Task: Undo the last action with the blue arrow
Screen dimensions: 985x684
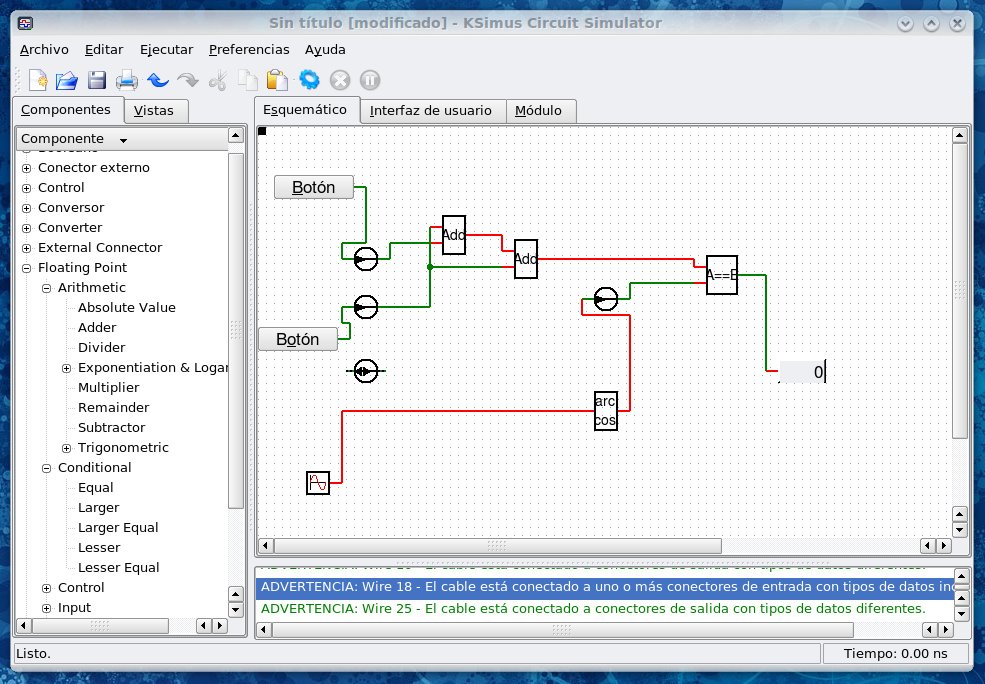Action: coord(158,80)
